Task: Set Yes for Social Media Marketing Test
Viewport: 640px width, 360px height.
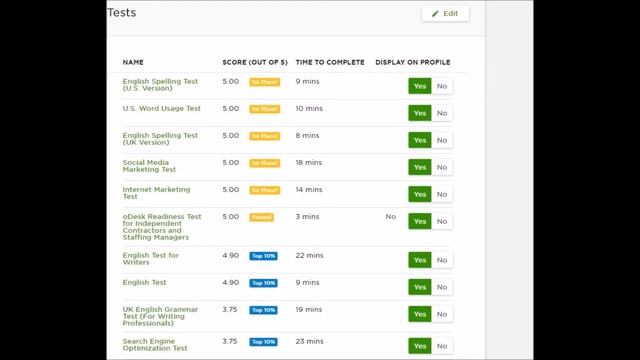Action: (420, 167)
